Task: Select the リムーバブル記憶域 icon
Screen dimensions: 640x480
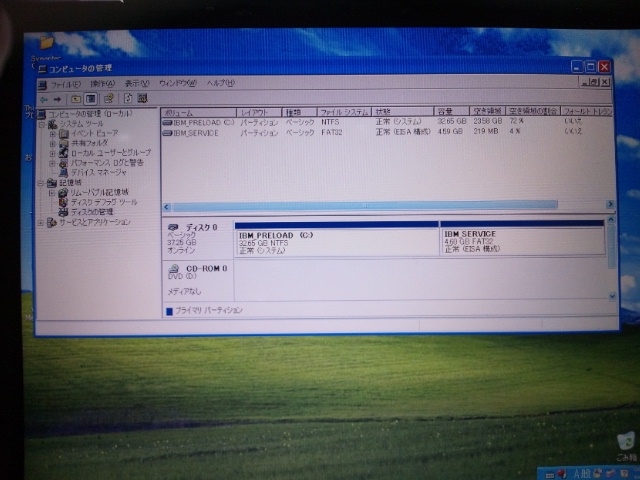Action: pos(63,193)
